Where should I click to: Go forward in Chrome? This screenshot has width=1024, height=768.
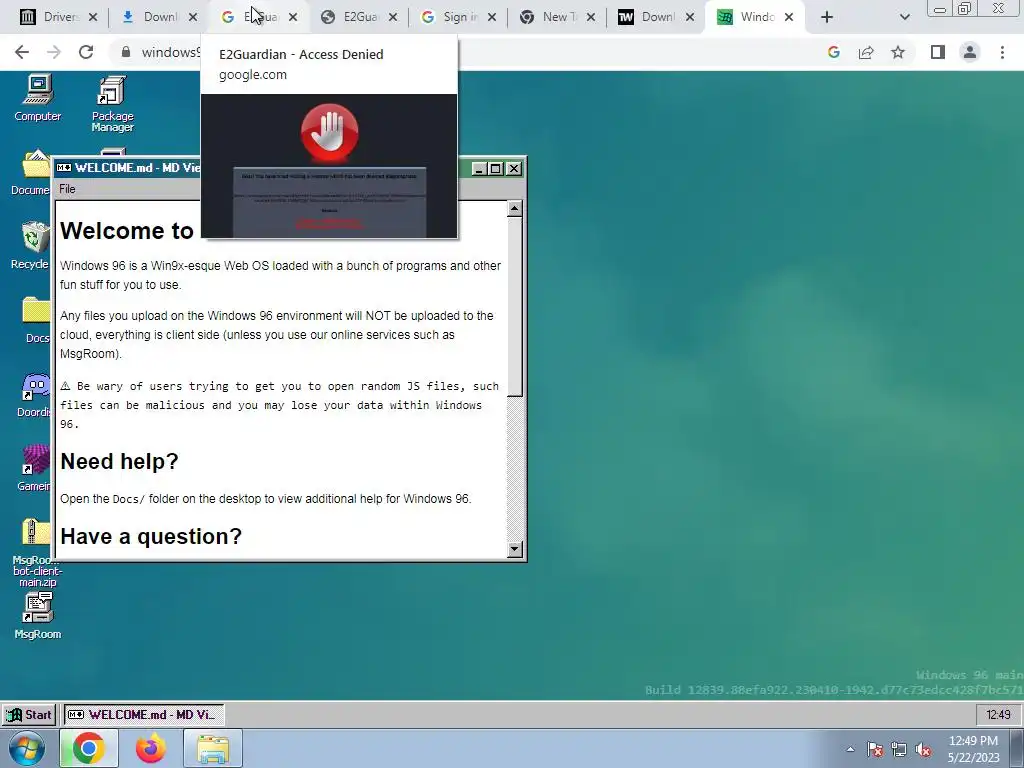point(54,52)
